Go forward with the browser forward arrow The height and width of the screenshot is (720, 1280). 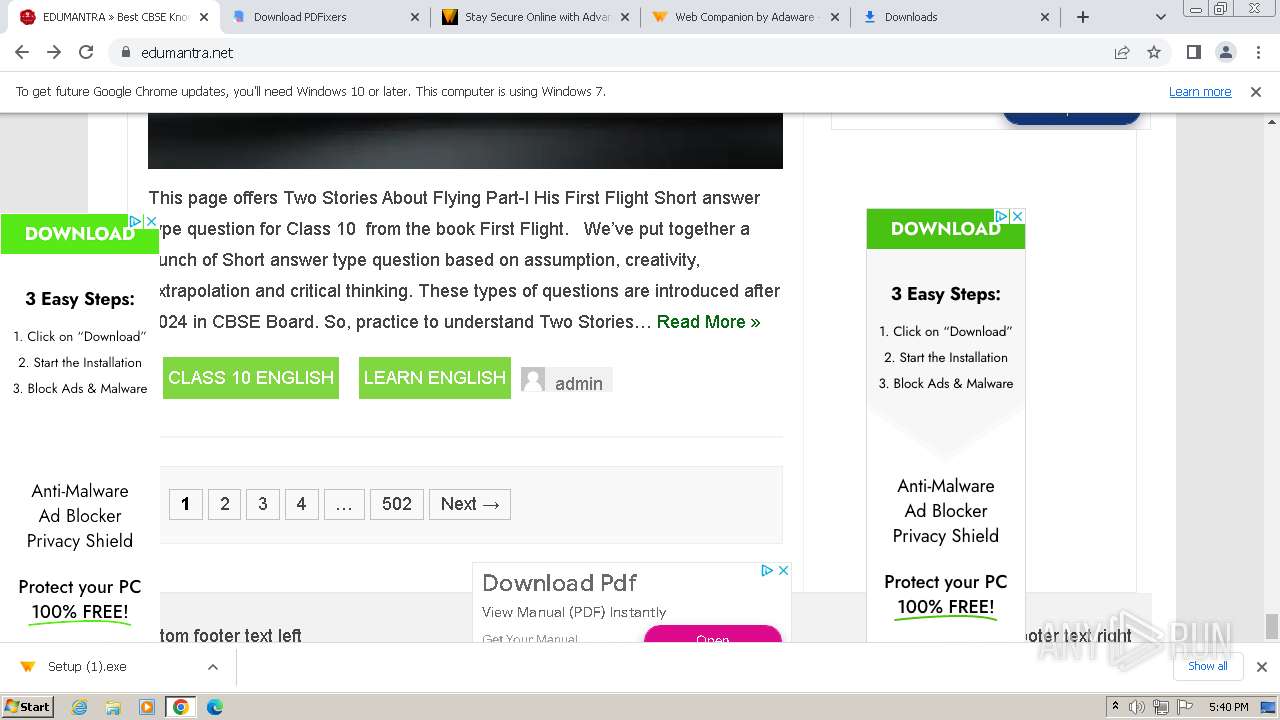[54, 52]
